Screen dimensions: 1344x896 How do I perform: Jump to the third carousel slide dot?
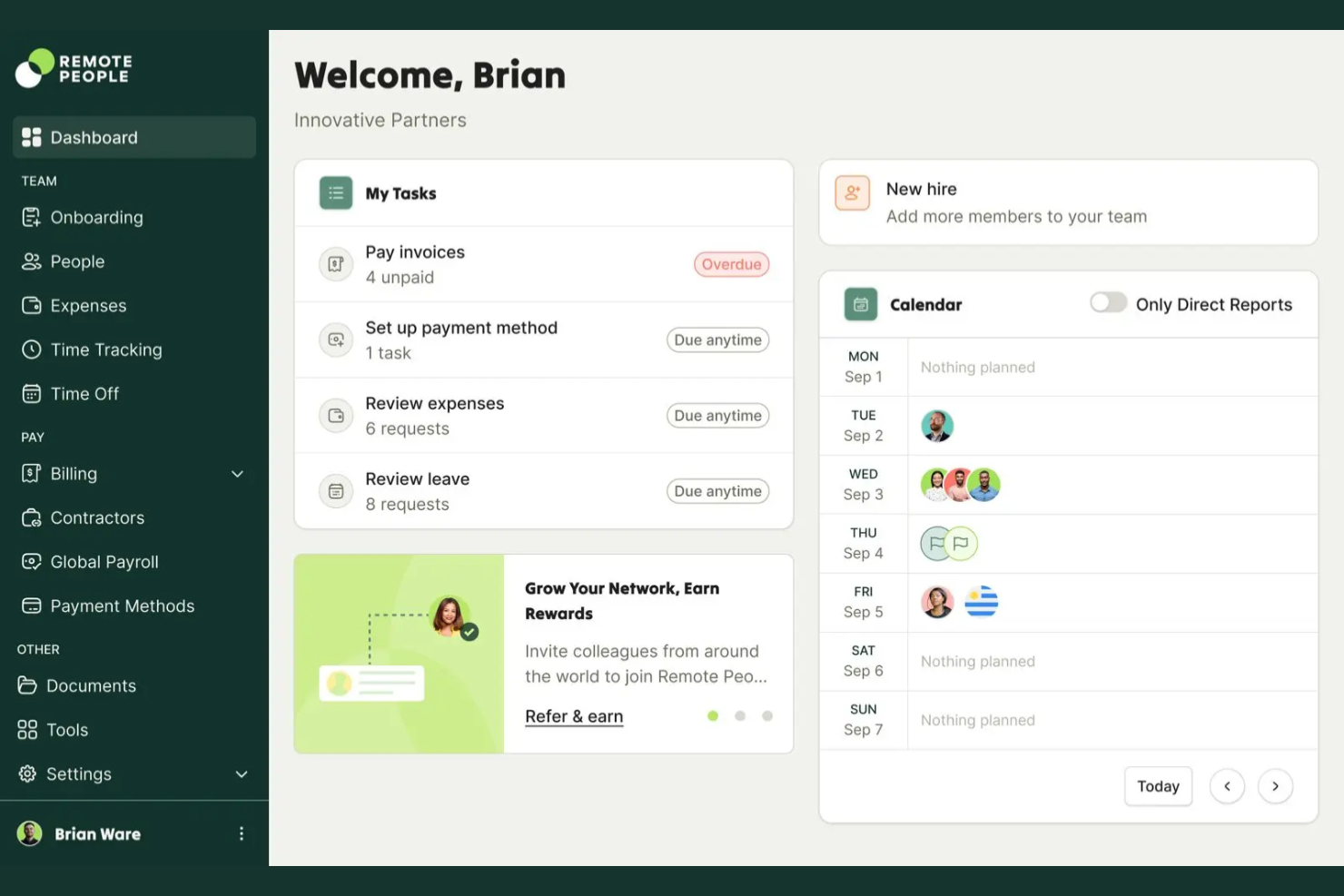pos(767,716)
